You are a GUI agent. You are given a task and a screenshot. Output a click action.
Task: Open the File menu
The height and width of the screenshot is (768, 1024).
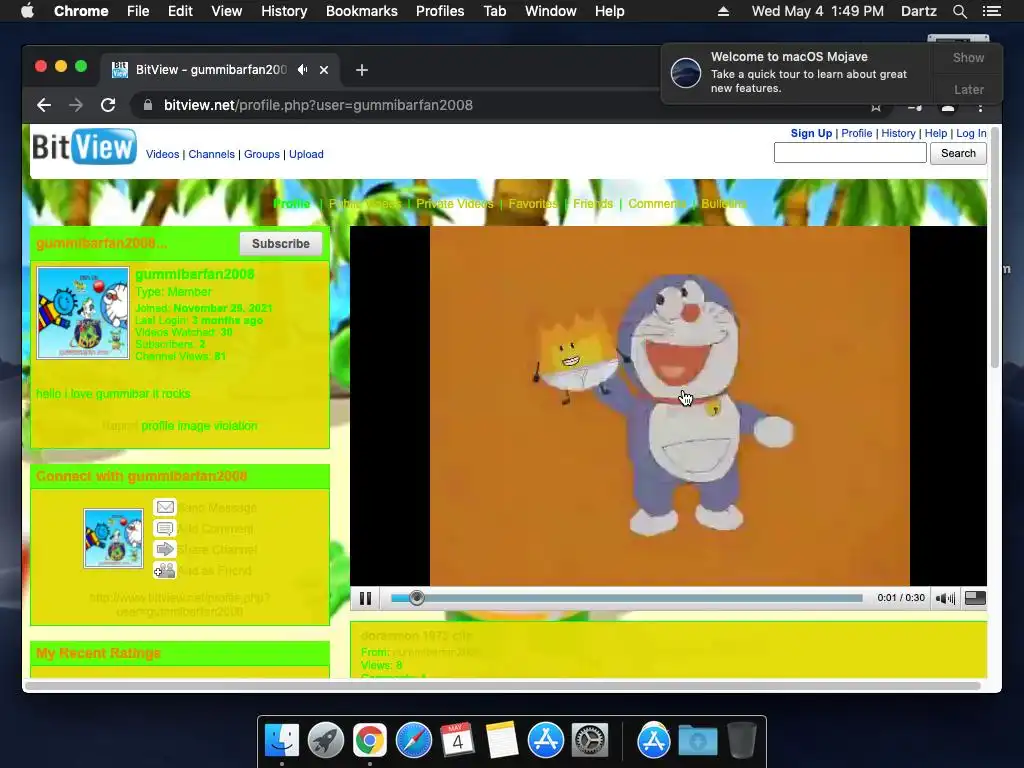(x=138, y=11)
